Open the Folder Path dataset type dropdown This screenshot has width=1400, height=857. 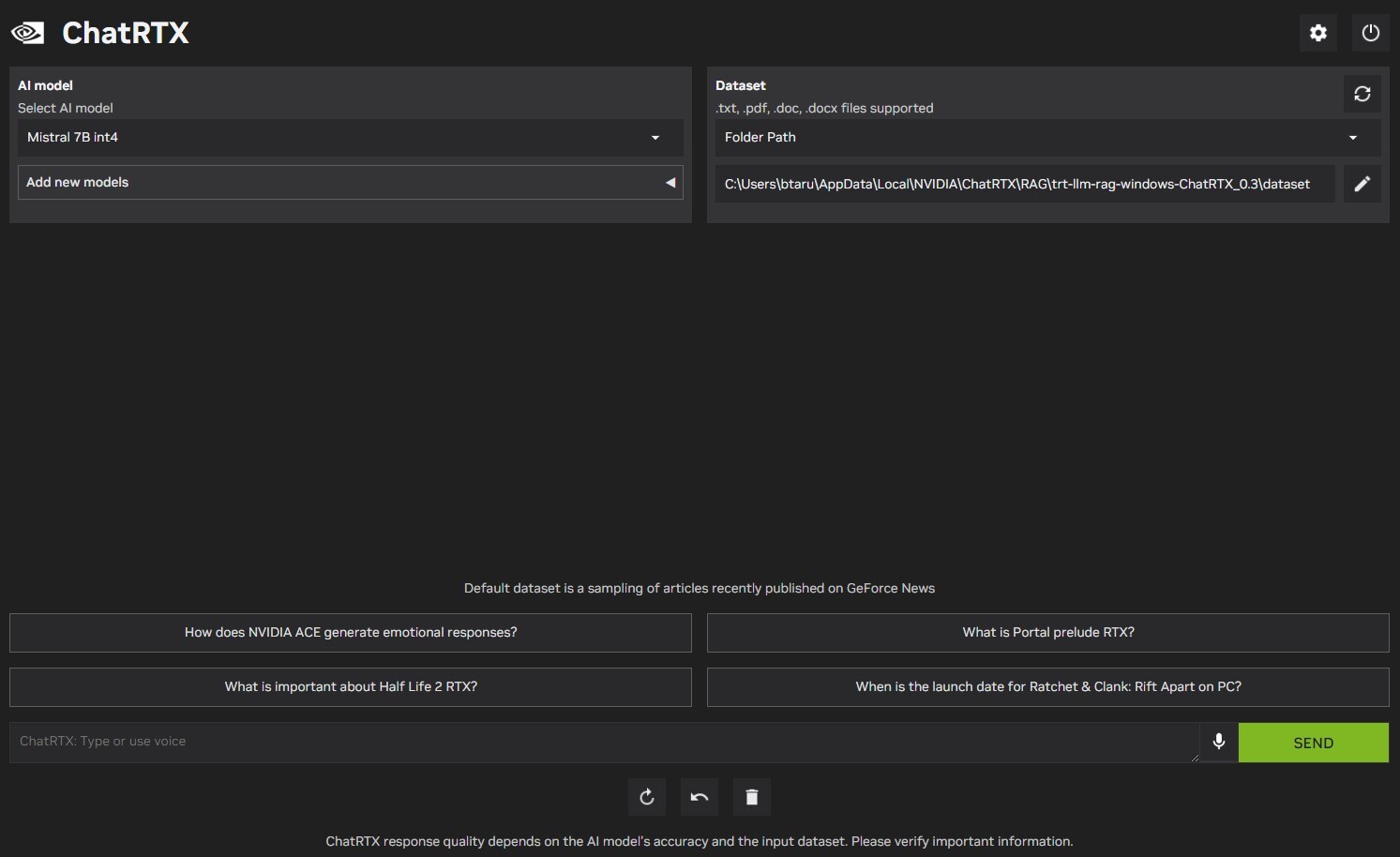coord(1048,138)
